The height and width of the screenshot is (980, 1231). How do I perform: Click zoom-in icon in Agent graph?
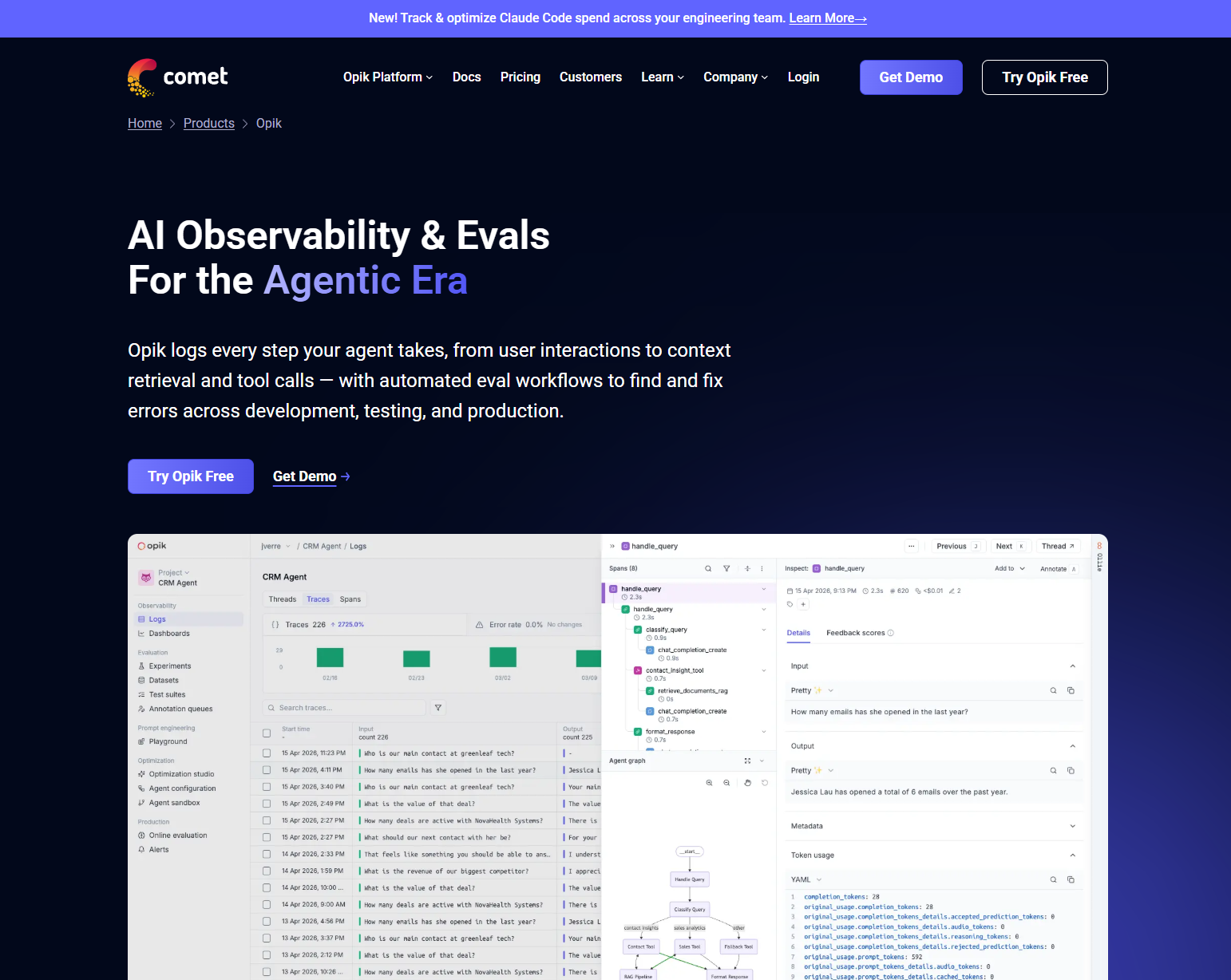tap(709, 783)
